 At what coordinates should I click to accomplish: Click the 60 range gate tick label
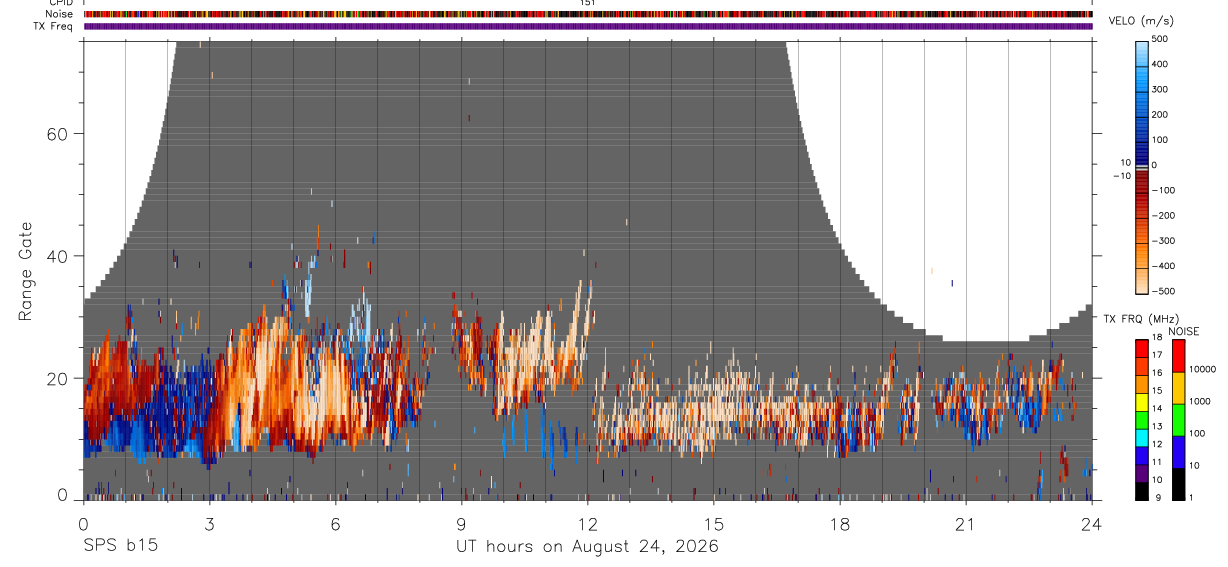[55, 134]
